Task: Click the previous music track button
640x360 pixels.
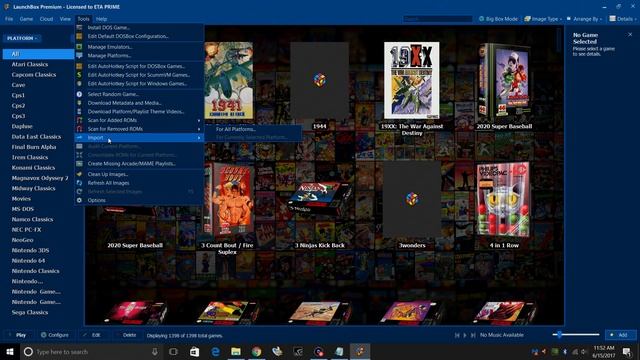Action: [457, 335]
